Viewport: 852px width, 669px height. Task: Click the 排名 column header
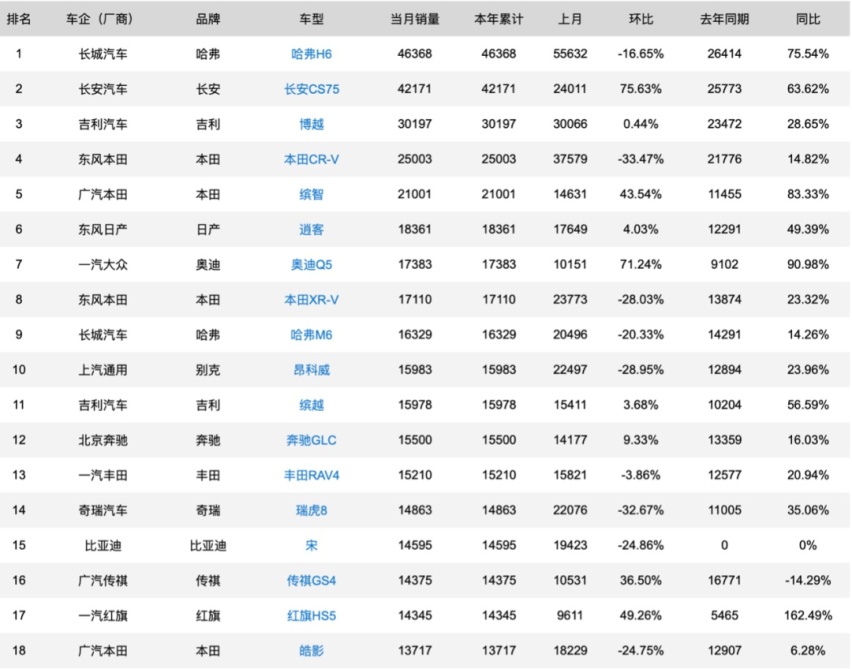pyautogui.click(x=18, y=19)
